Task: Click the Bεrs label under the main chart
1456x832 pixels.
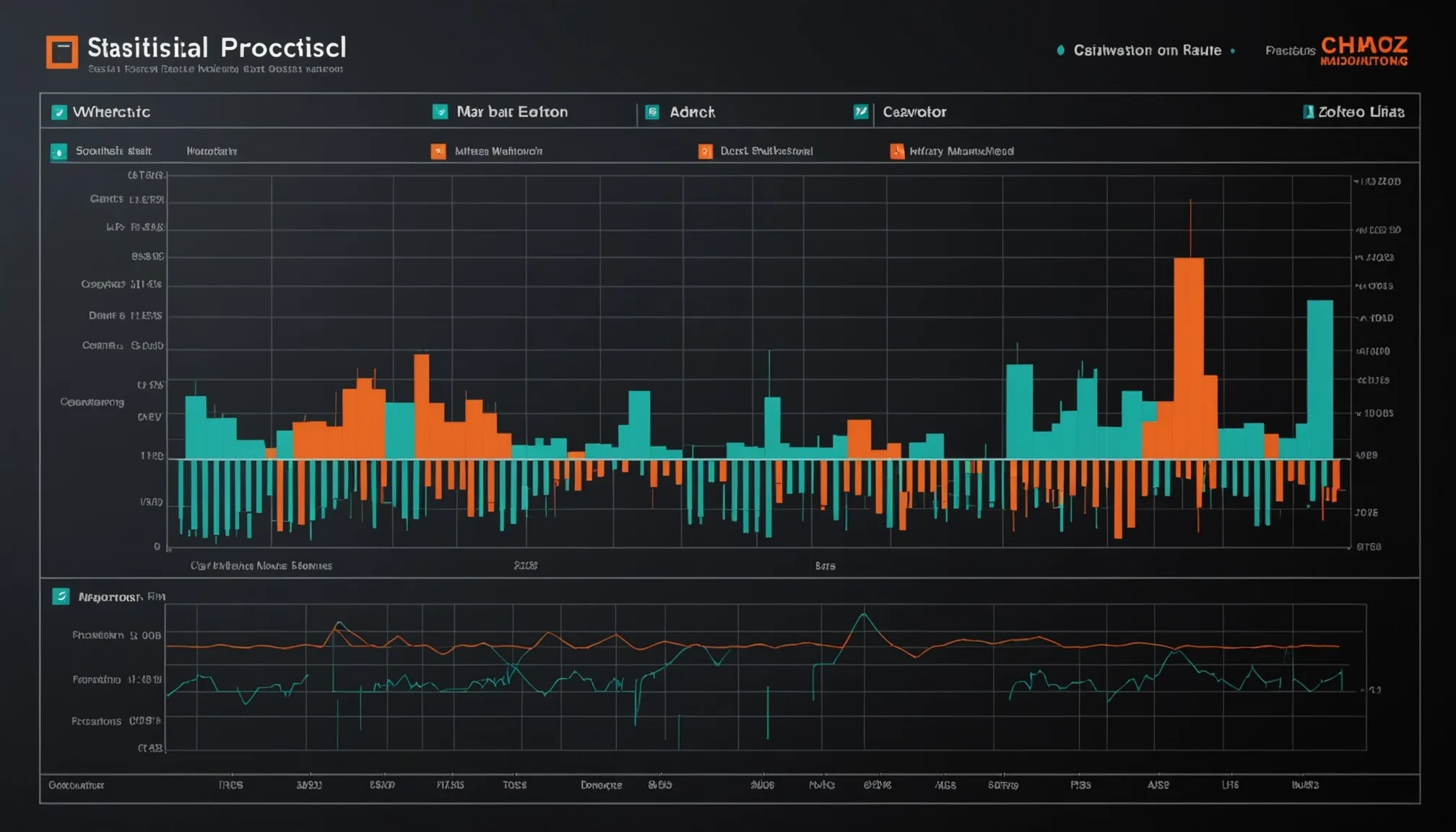Action: (825, 566)
